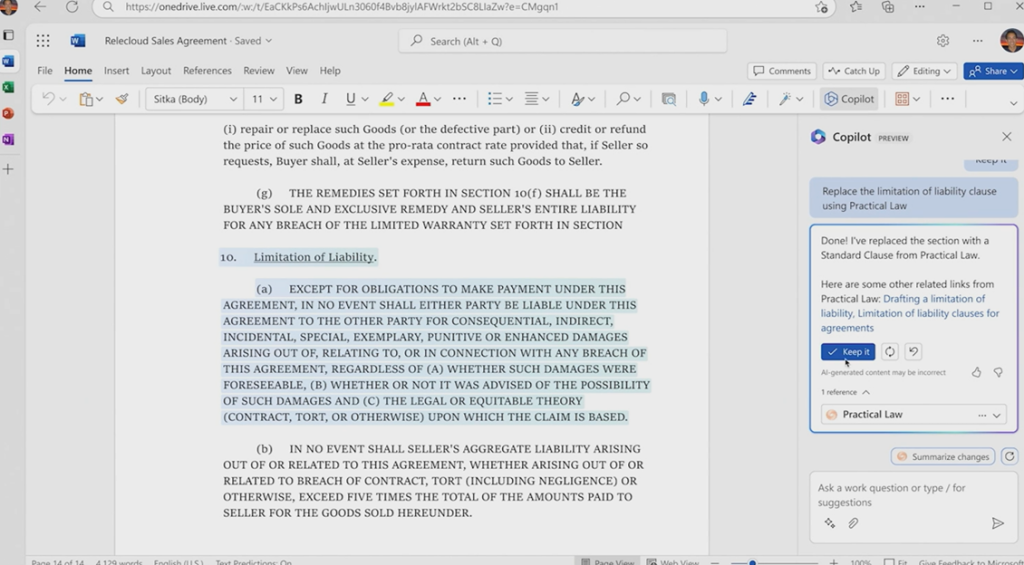Click the attach paperclip icon
This screenshot has width=1024, height=565.
[x=853, y=523]
